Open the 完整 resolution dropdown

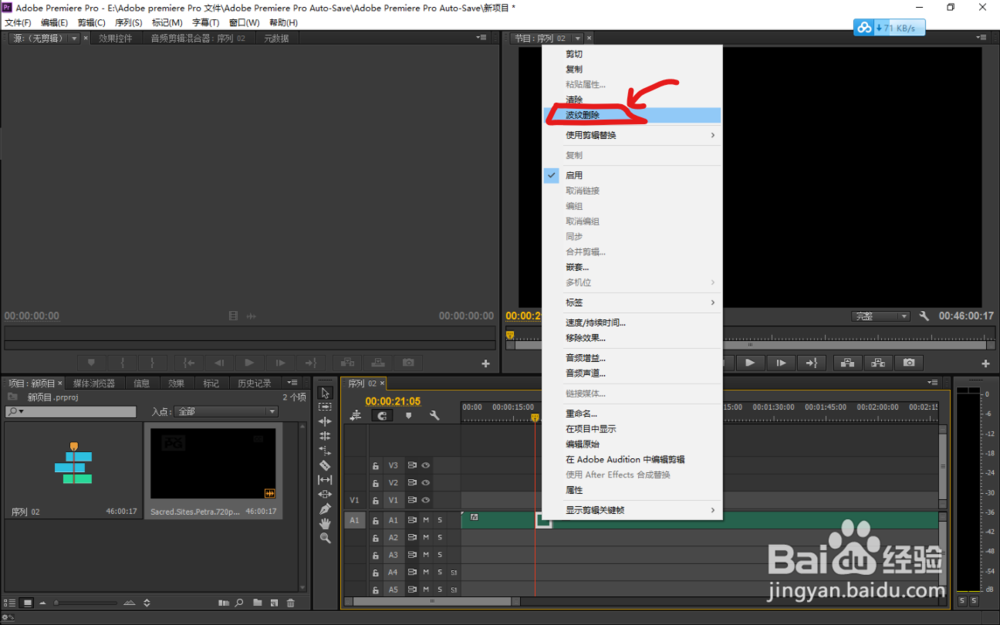pyautogui.click(x=880, y=316)
